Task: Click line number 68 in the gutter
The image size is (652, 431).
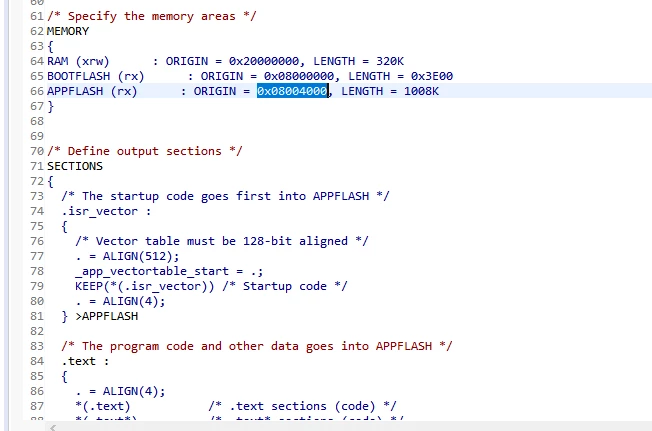Action: coord(37,121)
